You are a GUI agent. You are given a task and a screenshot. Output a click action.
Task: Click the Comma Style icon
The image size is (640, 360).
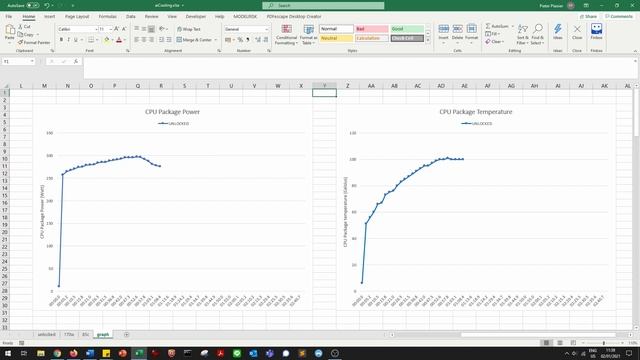[247, 40]
